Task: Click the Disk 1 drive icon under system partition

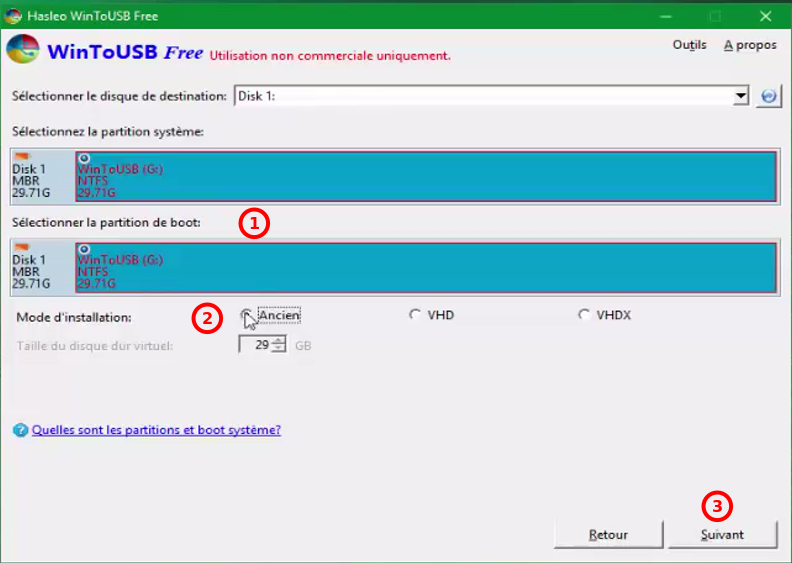Action: click(x=21, y=156)
